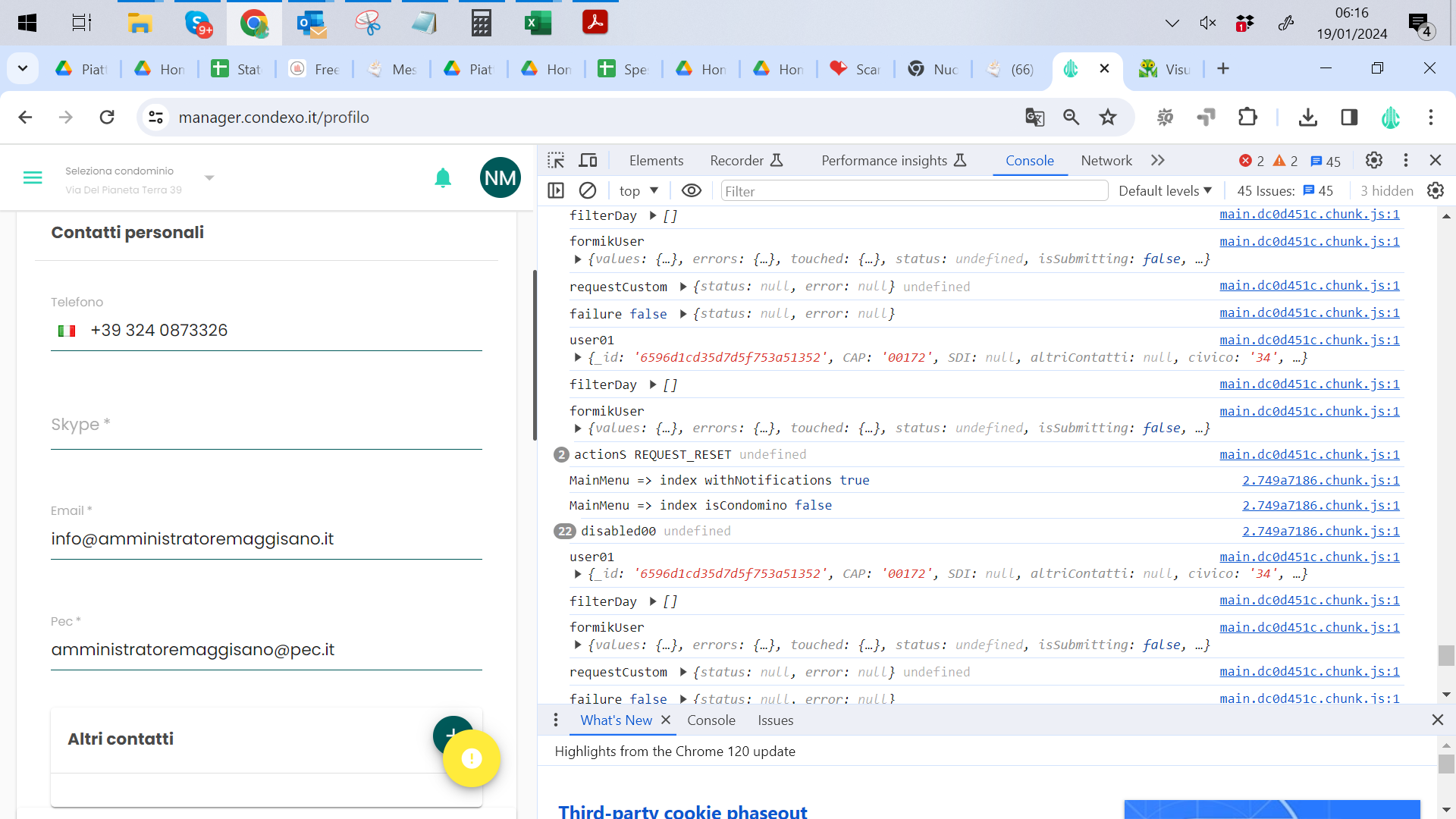The width and height of the screenshot is (1456, 819).
Task: Open the 2.749a7186.chunk.js:1 link beside disabled00
Action: click(x=1320, y=531)
